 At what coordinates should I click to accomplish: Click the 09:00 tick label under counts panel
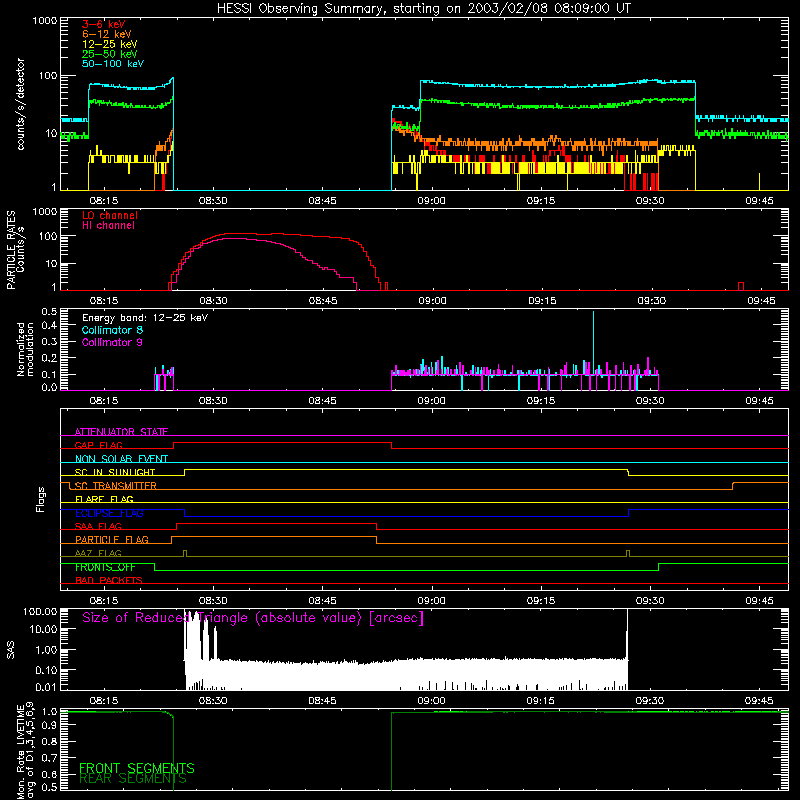tap(432, 201)
